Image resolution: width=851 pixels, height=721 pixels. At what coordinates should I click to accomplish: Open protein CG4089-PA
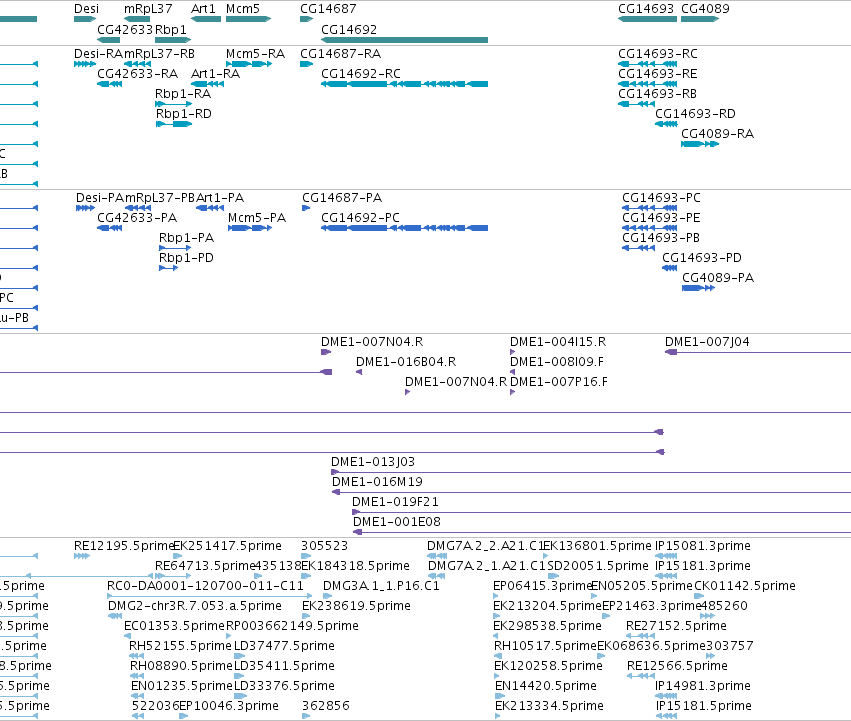[x=698, y=288]
